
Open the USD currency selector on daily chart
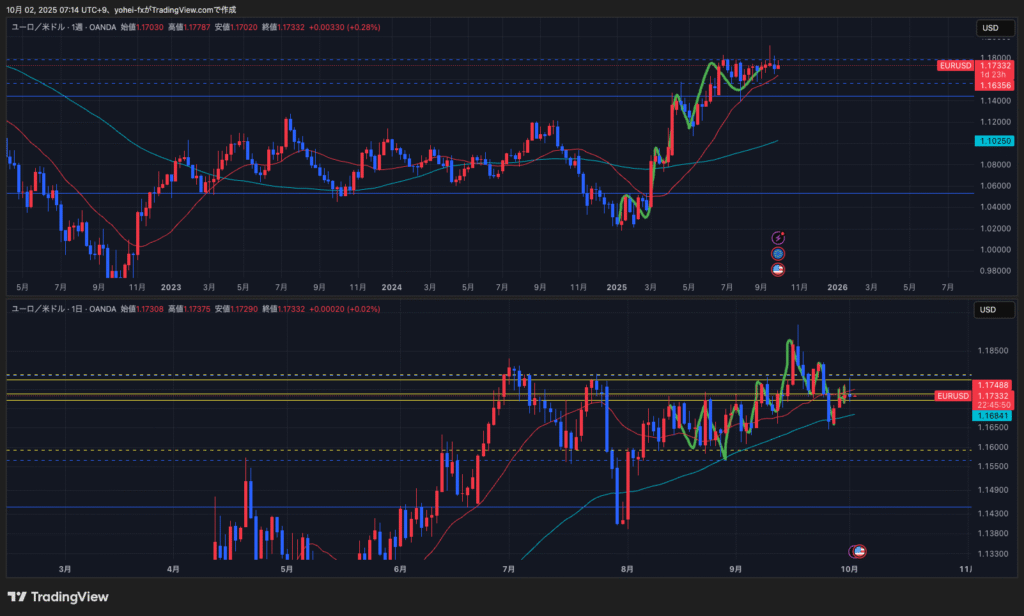990,310
